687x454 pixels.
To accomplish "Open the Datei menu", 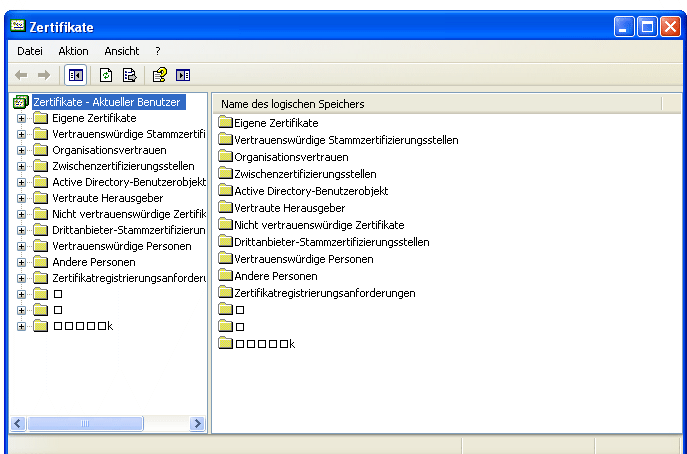I will coord(30,50).
